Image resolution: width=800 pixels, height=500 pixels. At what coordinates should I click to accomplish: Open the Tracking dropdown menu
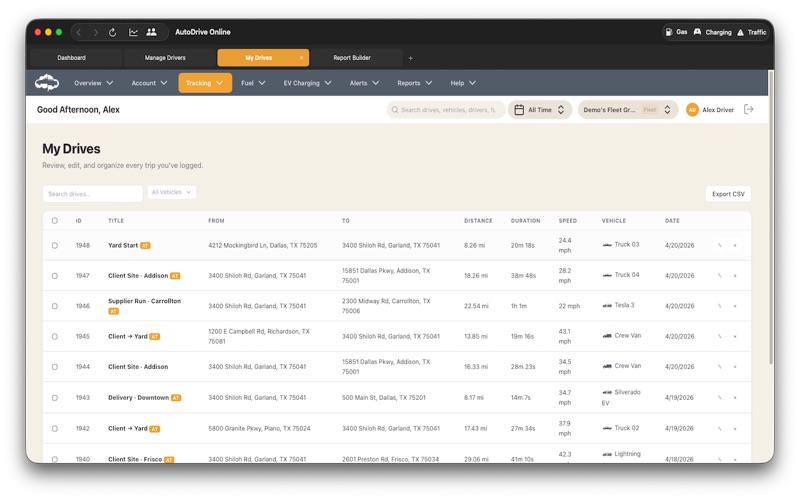click(x=205, y=83)
